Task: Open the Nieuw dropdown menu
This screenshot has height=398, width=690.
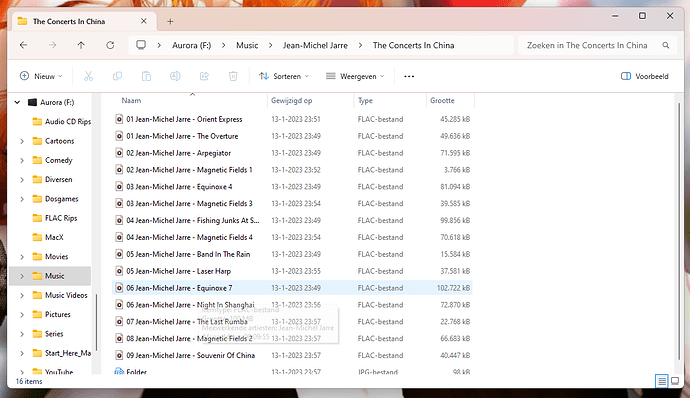Action: pos(41,76)
